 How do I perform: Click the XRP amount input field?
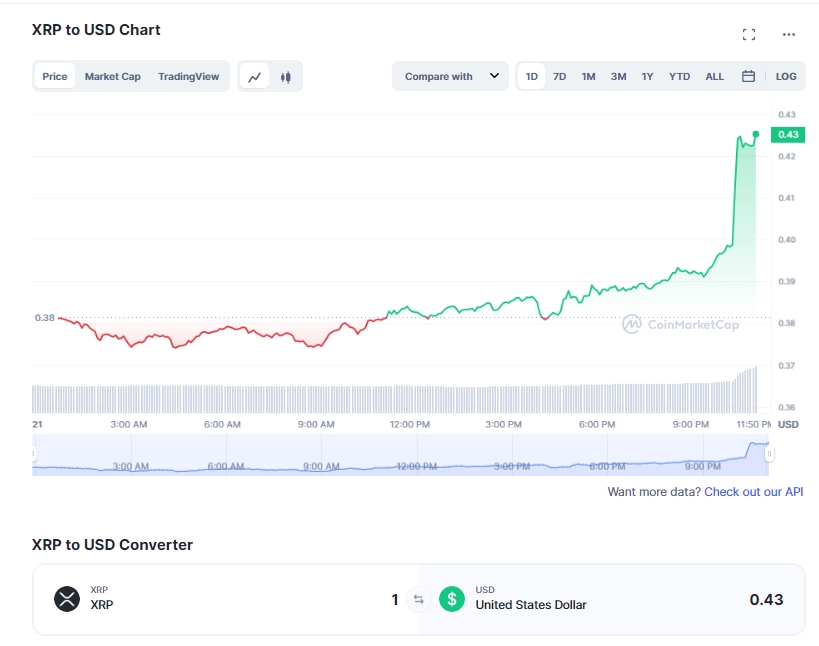pyautogui.click(x=300, y=600)
